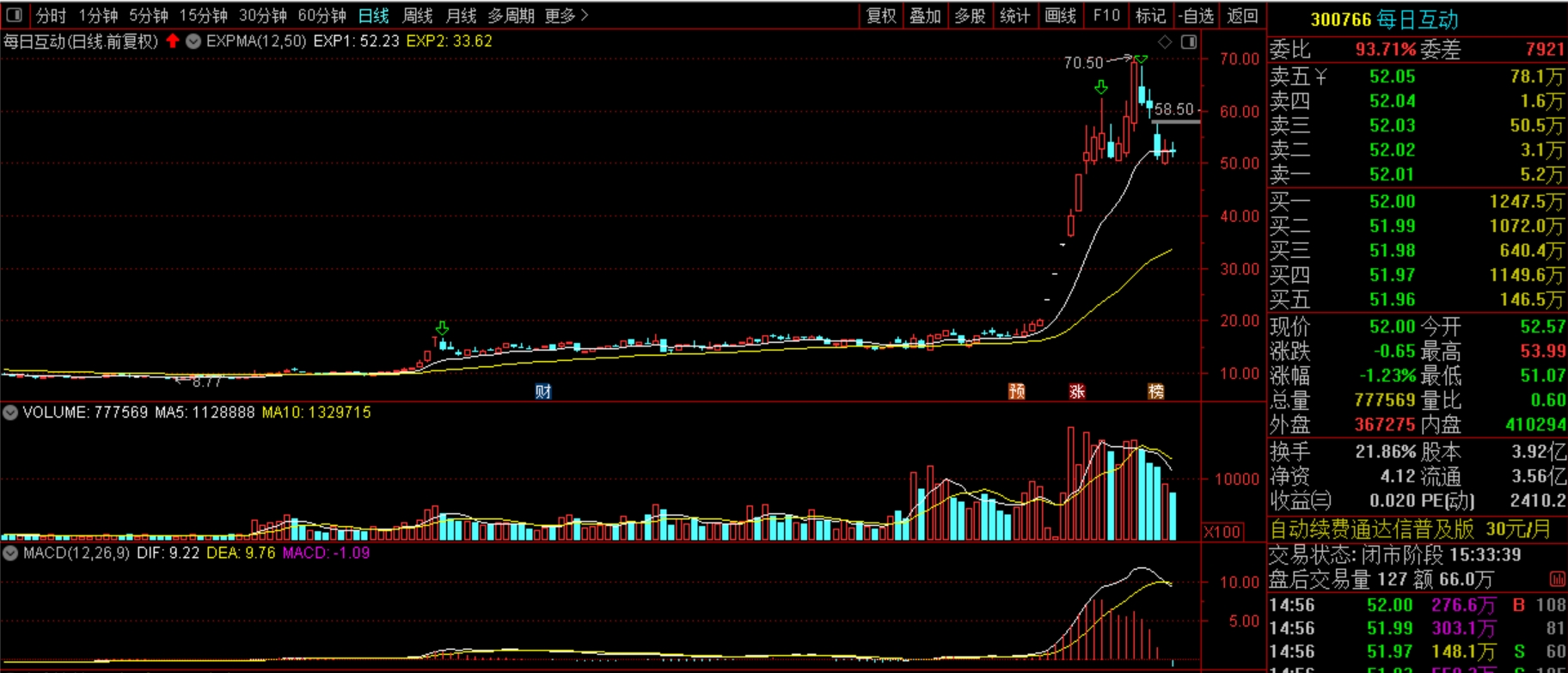Viewport: 1568px width, 673px height.
Task: Click the 交易状态: 闭市阶段 status text
Action: point(1358,555)
